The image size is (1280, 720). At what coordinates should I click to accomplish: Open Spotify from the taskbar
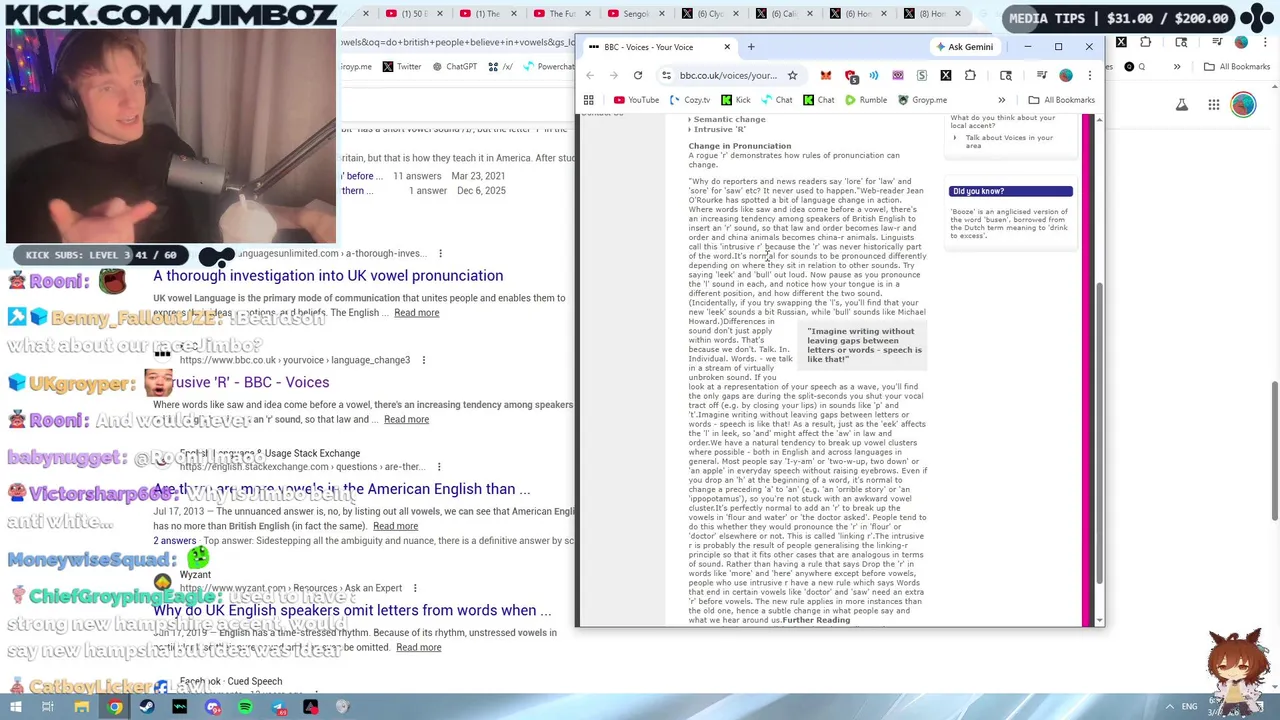click(x=245, y=707)
